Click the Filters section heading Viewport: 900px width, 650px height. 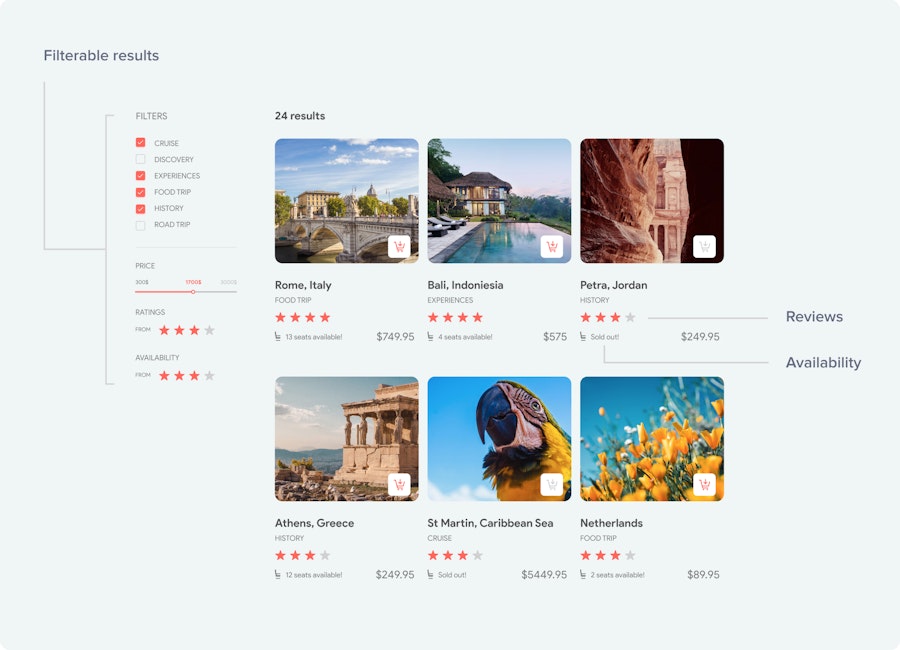point(150,116)
